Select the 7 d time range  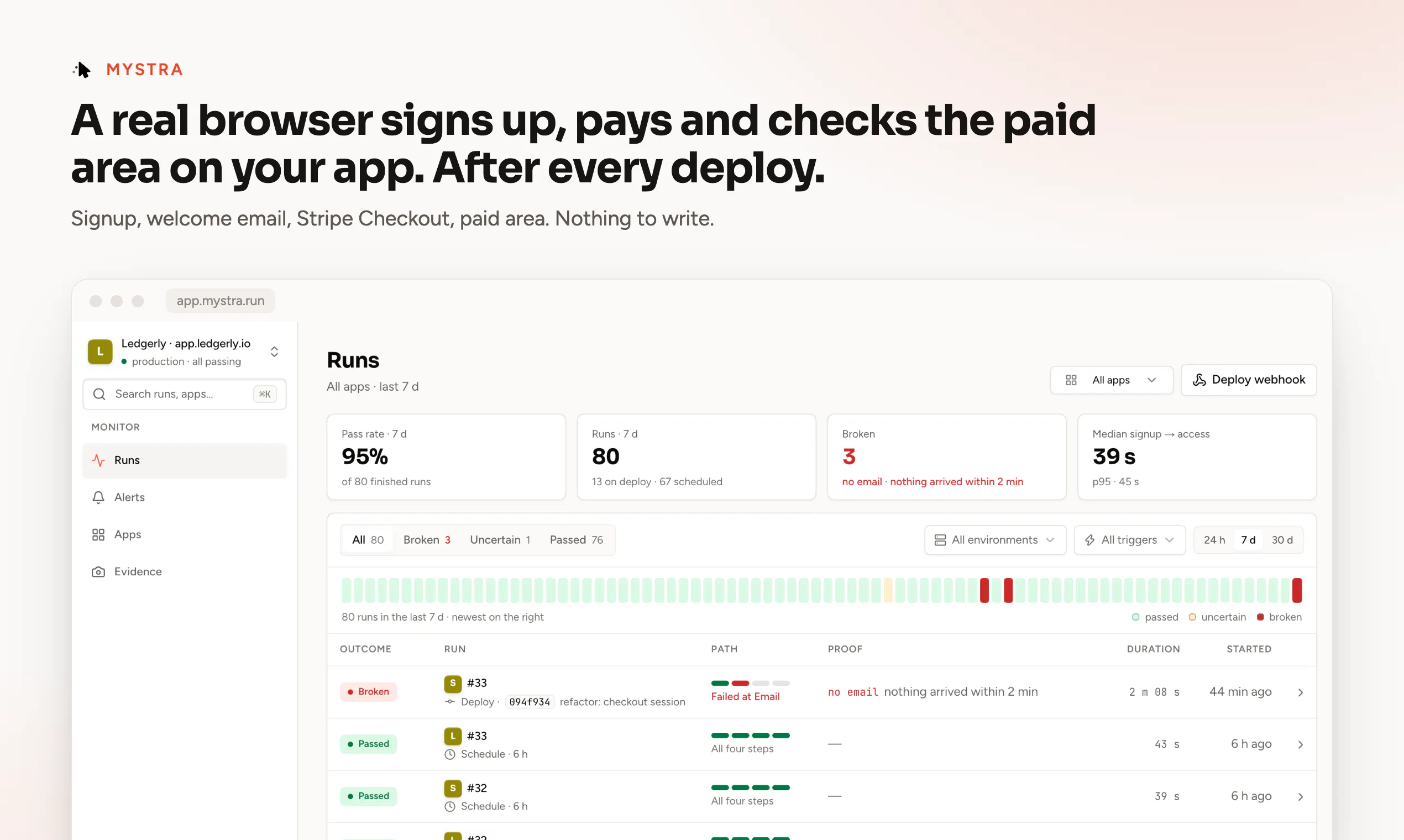(1248, 540)
